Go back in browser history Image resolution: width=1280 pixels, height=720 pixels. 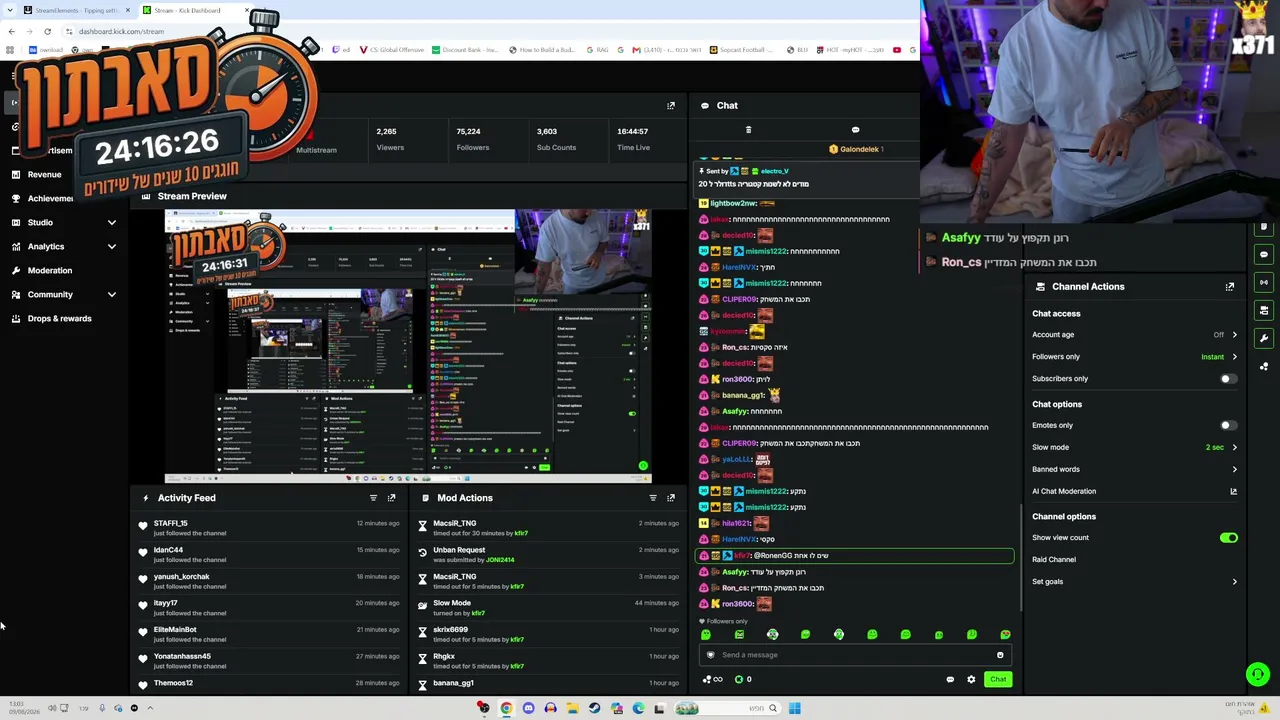click(x=11, y=31)
